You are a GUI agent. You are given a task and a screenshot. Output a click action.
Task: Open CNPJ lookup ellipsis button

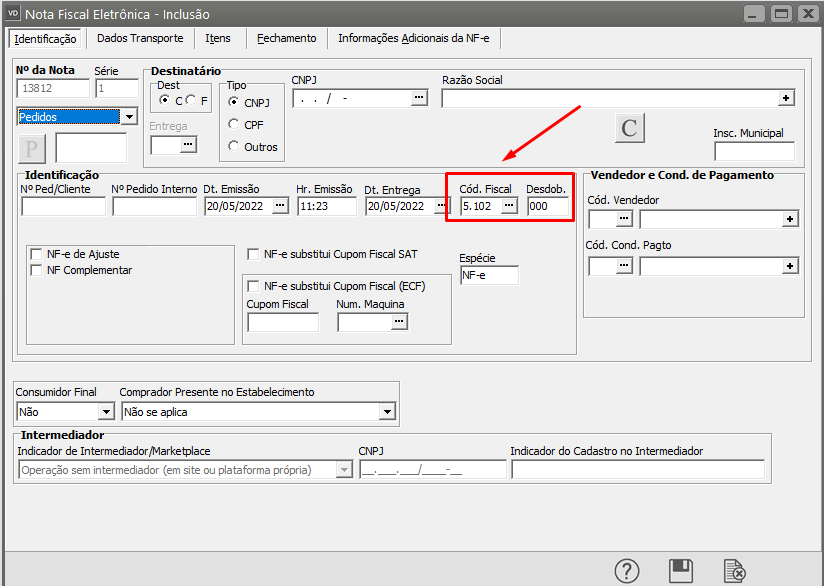point(419,98)
